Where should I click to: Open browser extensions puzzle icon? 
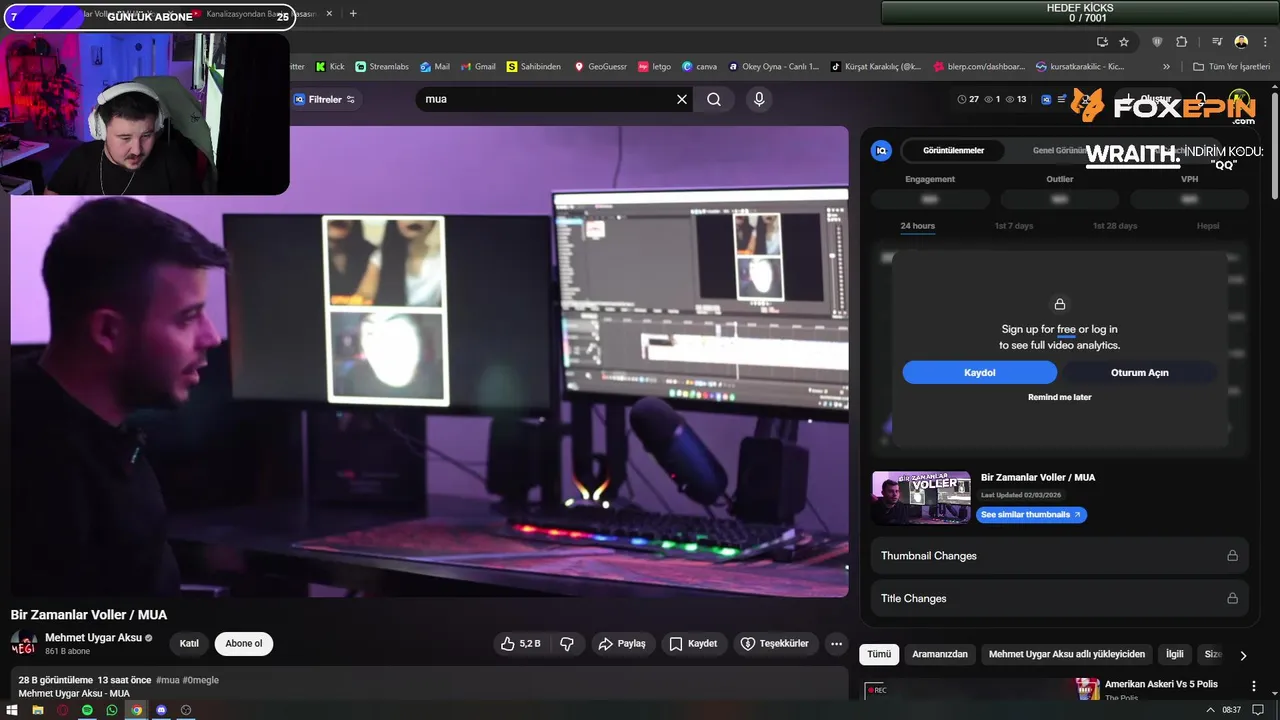1181,42
